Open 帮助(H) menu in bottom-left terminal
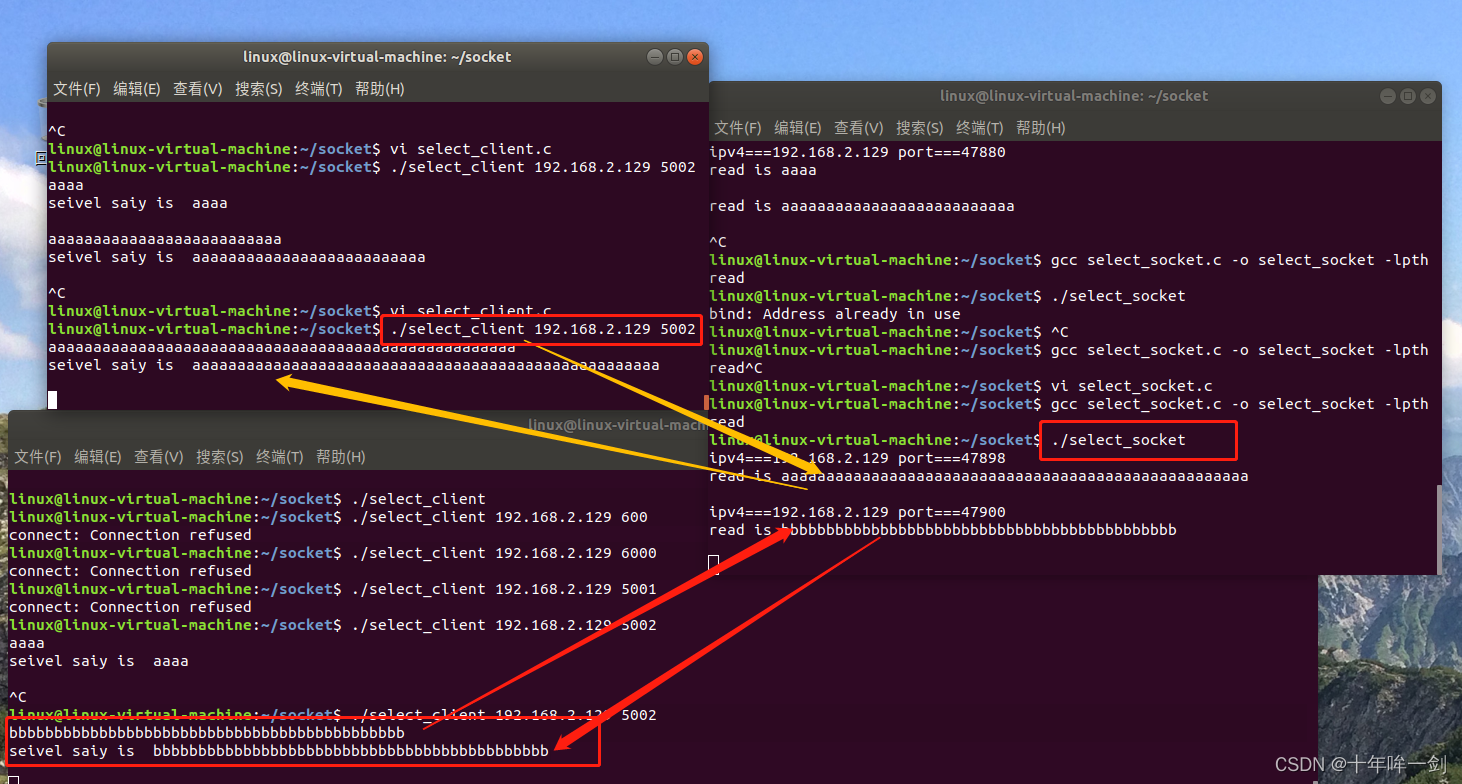 [341, 457]
